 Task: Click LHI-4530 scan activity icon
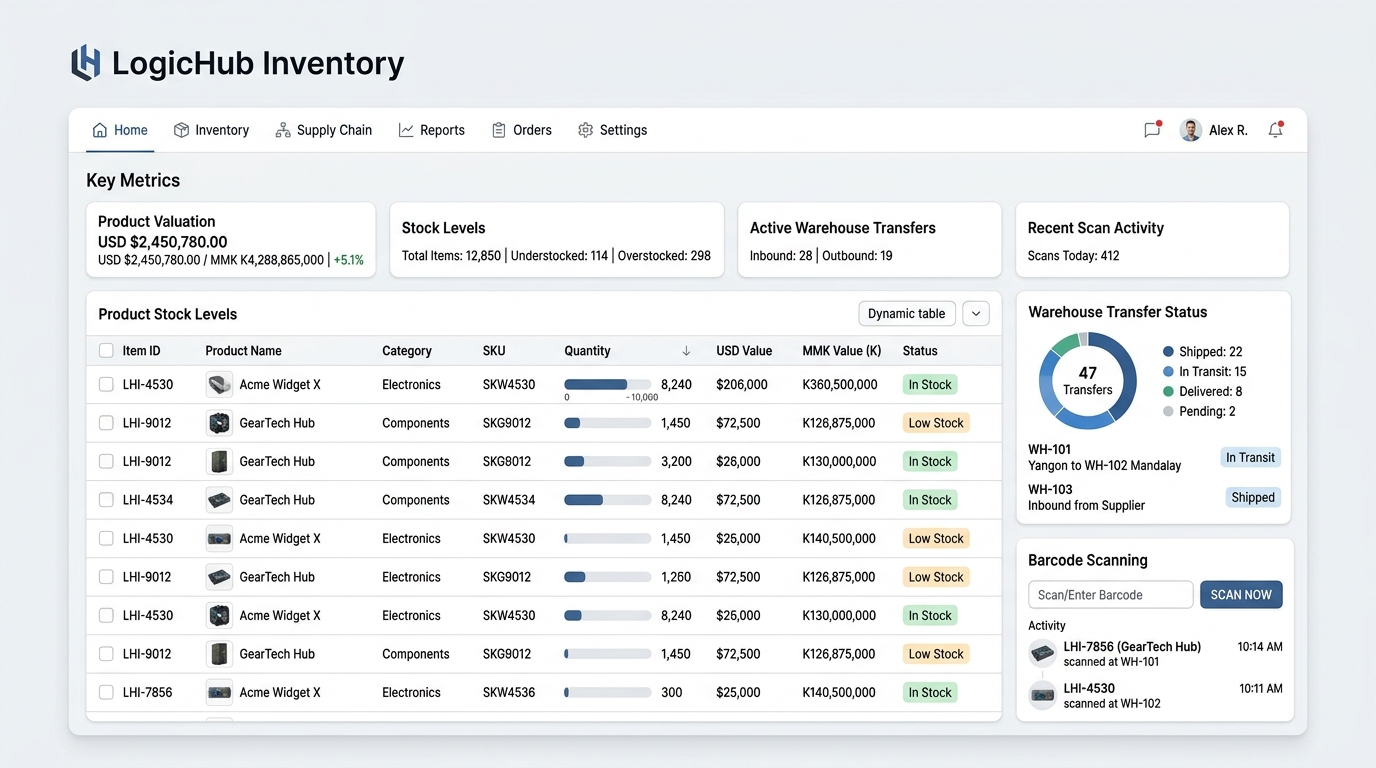click(1043, 695)
